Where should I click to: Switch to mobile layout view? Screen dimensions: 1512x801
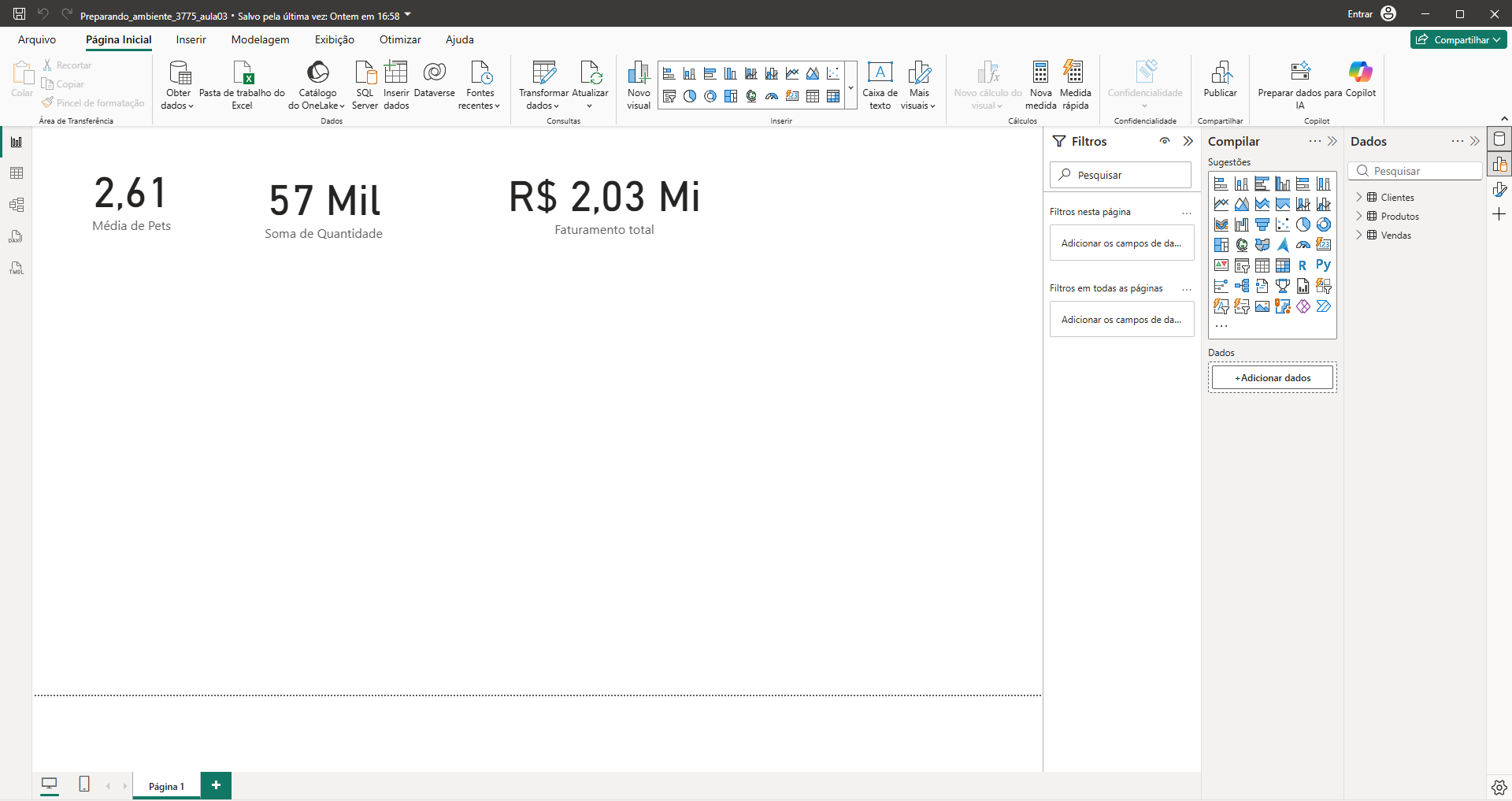click(84, 784)
